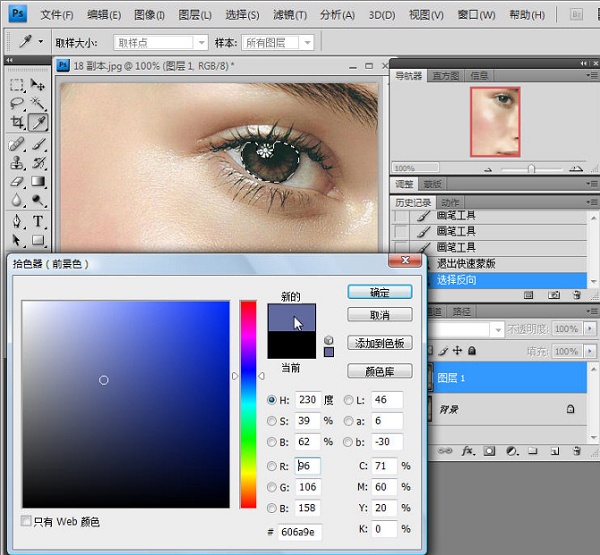The width and height of the screenshot is (600, 555).
Task: Click the 颜色库 button
Action: click(x=380, y=371)
